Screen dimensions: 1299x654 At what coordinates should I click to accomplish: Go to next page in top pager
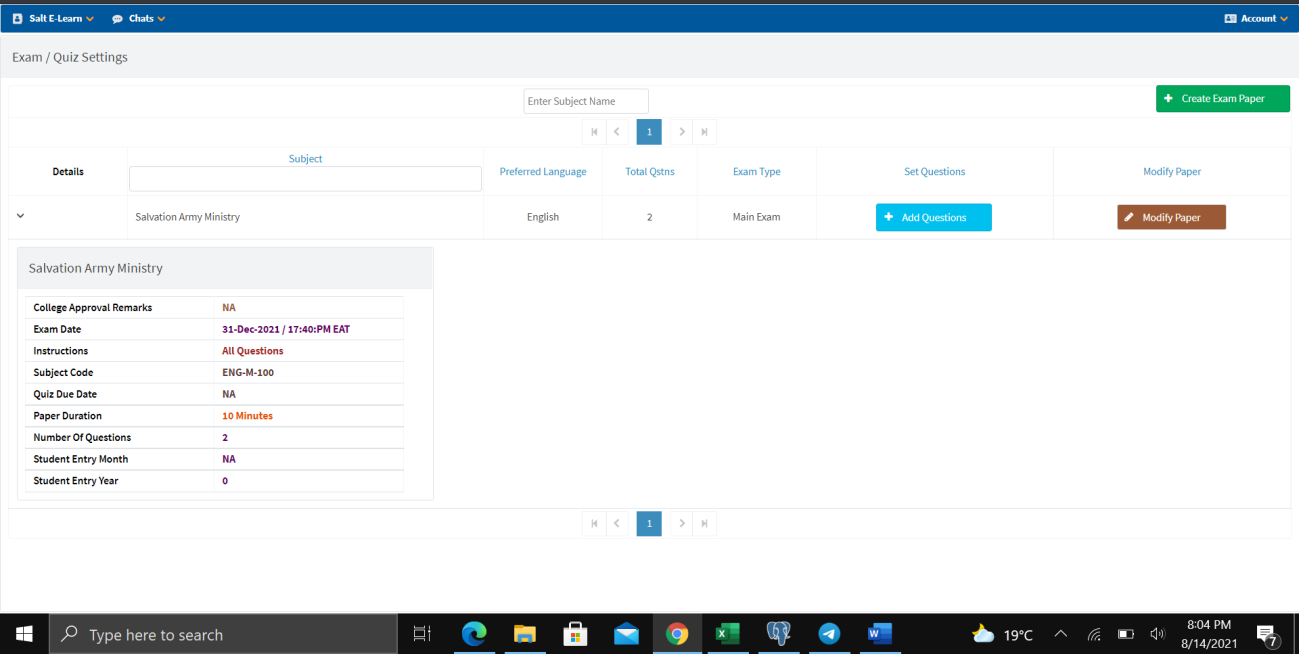[x=681, y=132]
